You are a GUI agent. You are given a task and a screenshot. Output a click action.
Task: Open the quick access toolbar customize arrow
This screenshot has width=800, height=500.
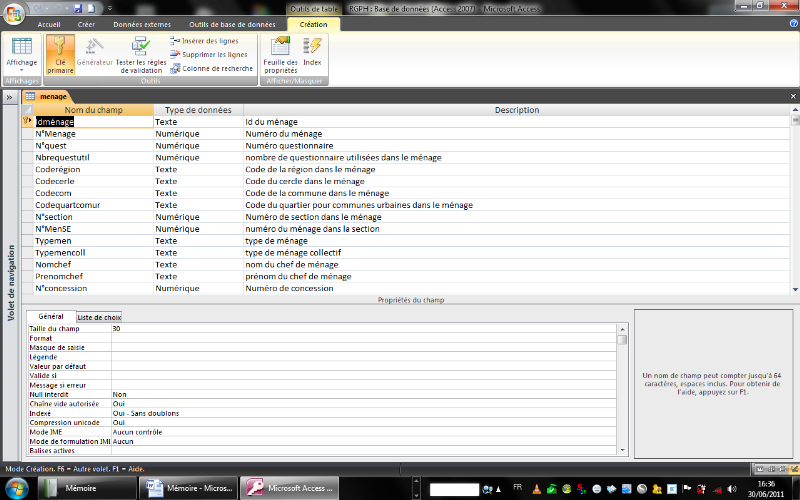coord(108,6)
